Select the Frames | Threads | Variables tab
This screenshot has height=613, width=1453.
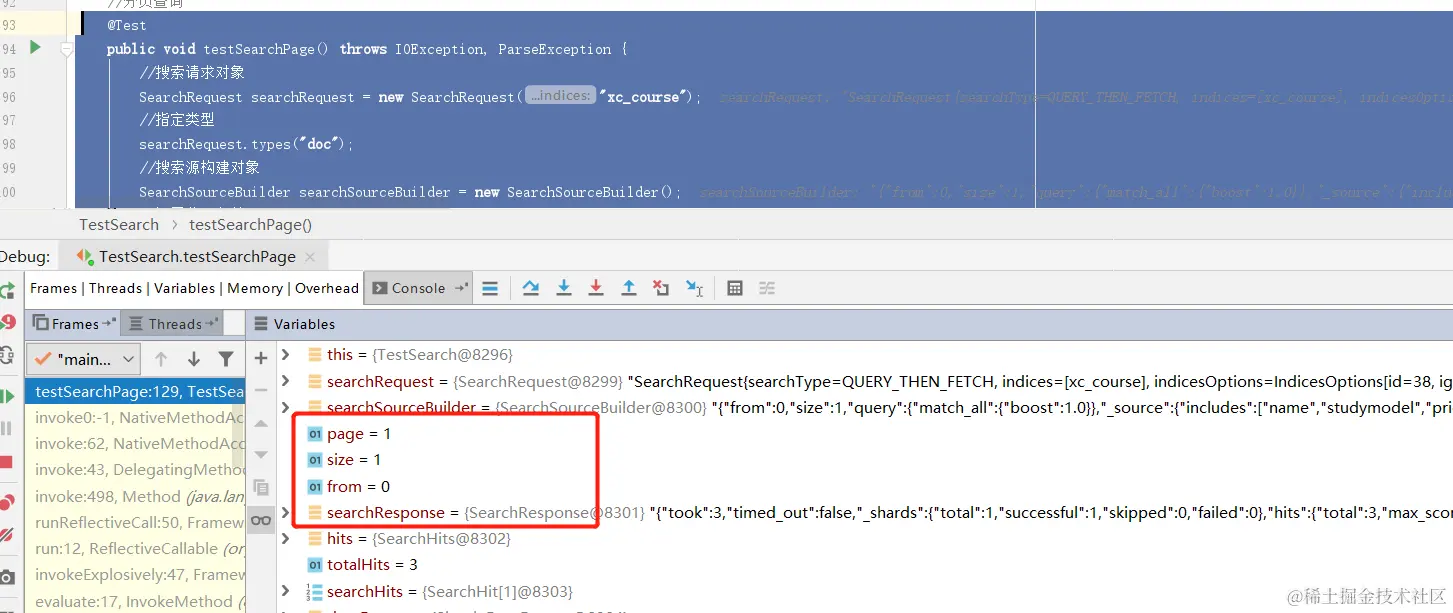pyautogui.click(x=194, y=288)
